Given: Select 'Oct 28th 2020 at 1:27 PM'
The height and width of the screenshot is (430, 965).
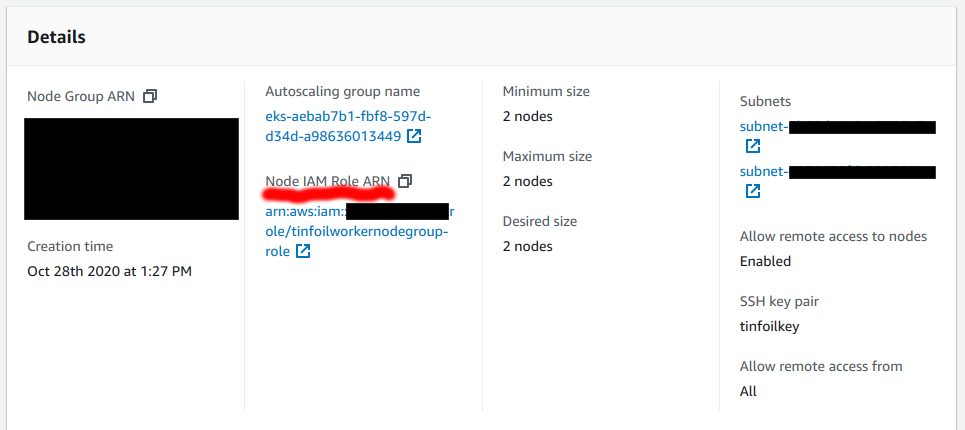Looking at the screenshot, I should (110, 271).
